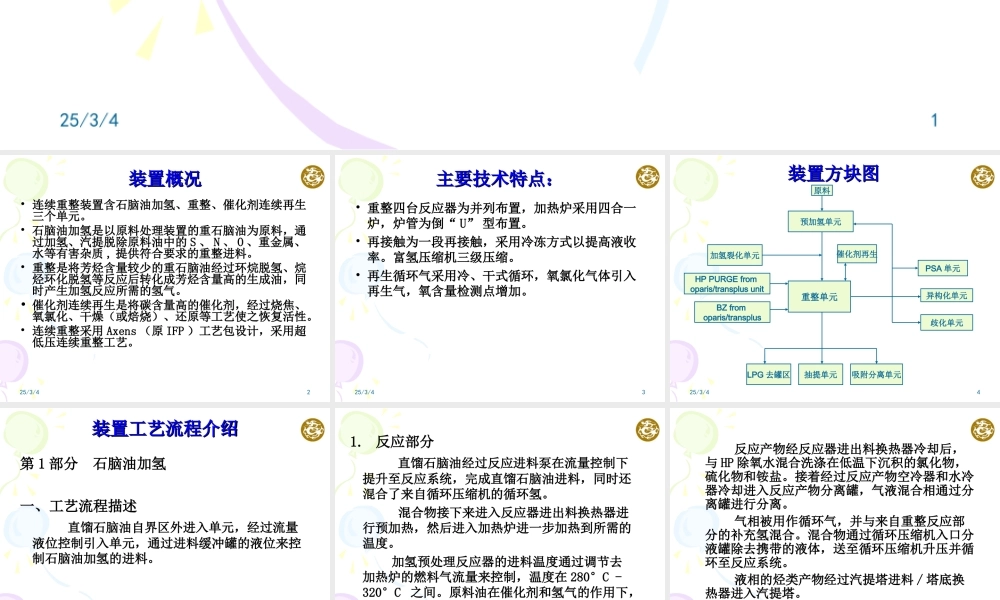Click the paragraph starting 液相的烃类产物经过汽提塔
The width and height of the screenshot is (1000, 600).
(x=835, y=586)
